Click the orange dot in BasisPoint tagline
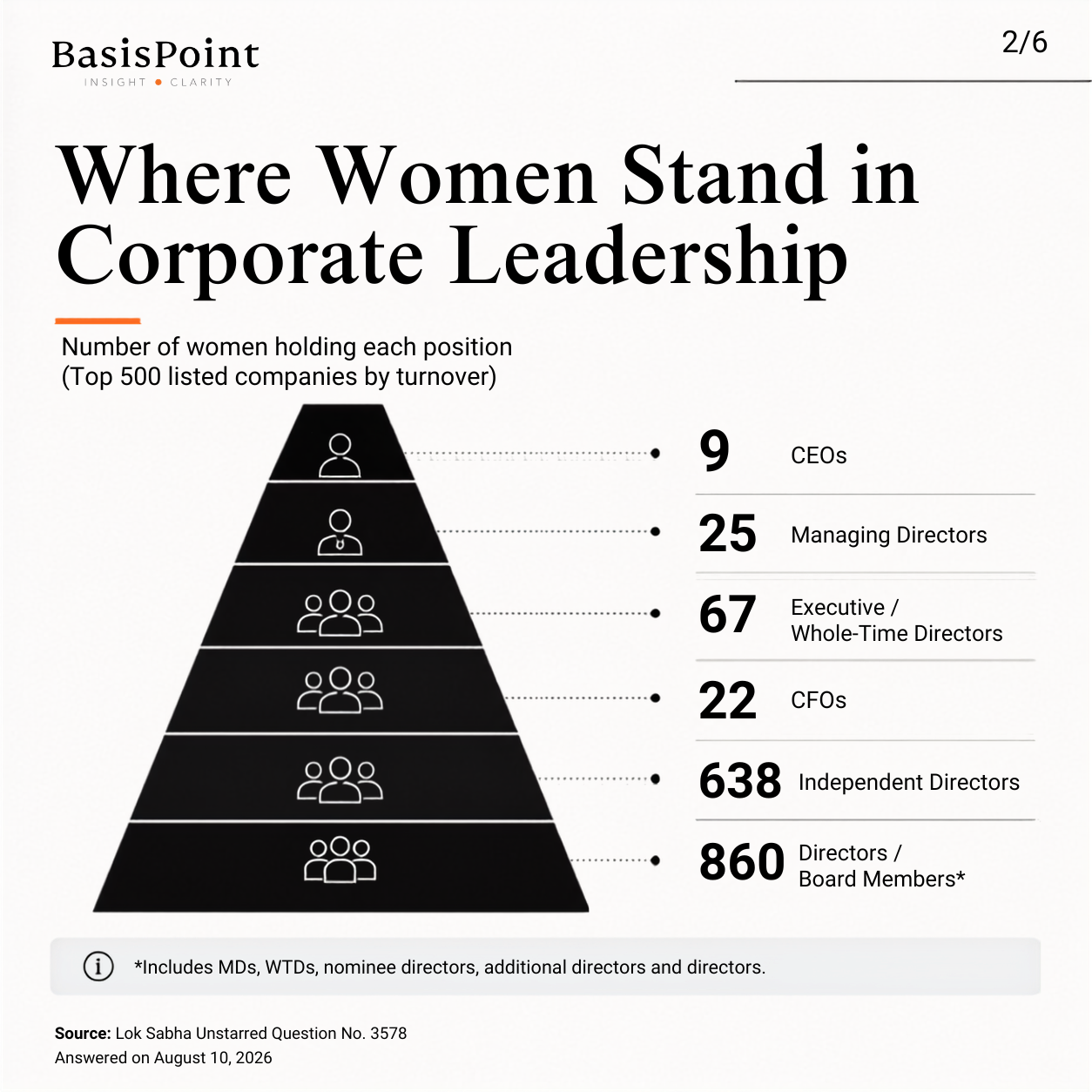 (158, 83)
